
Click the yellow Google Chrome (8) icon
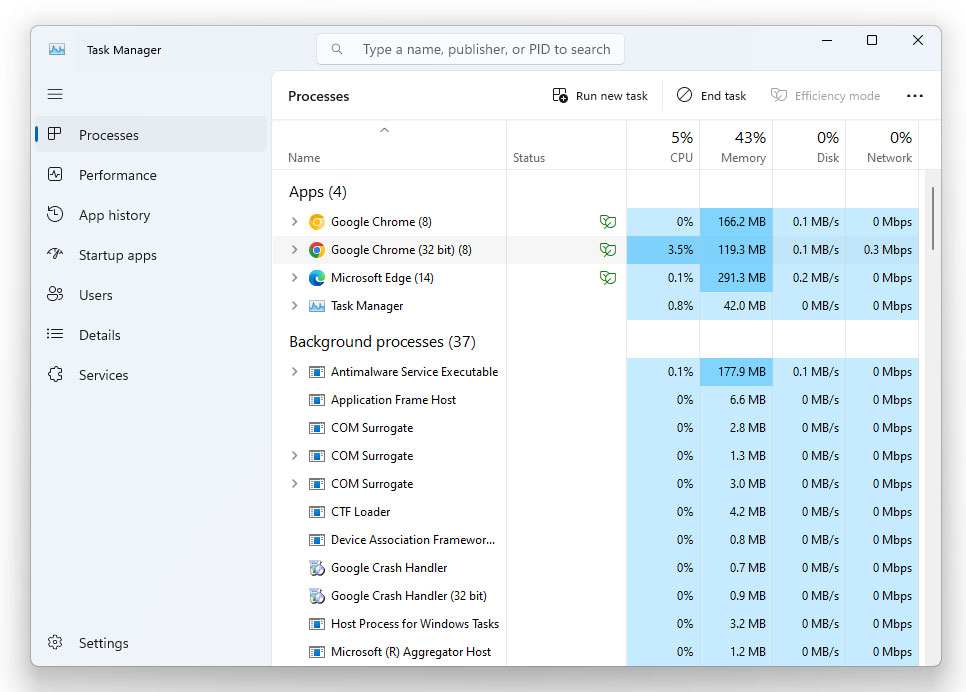(317, 222)
